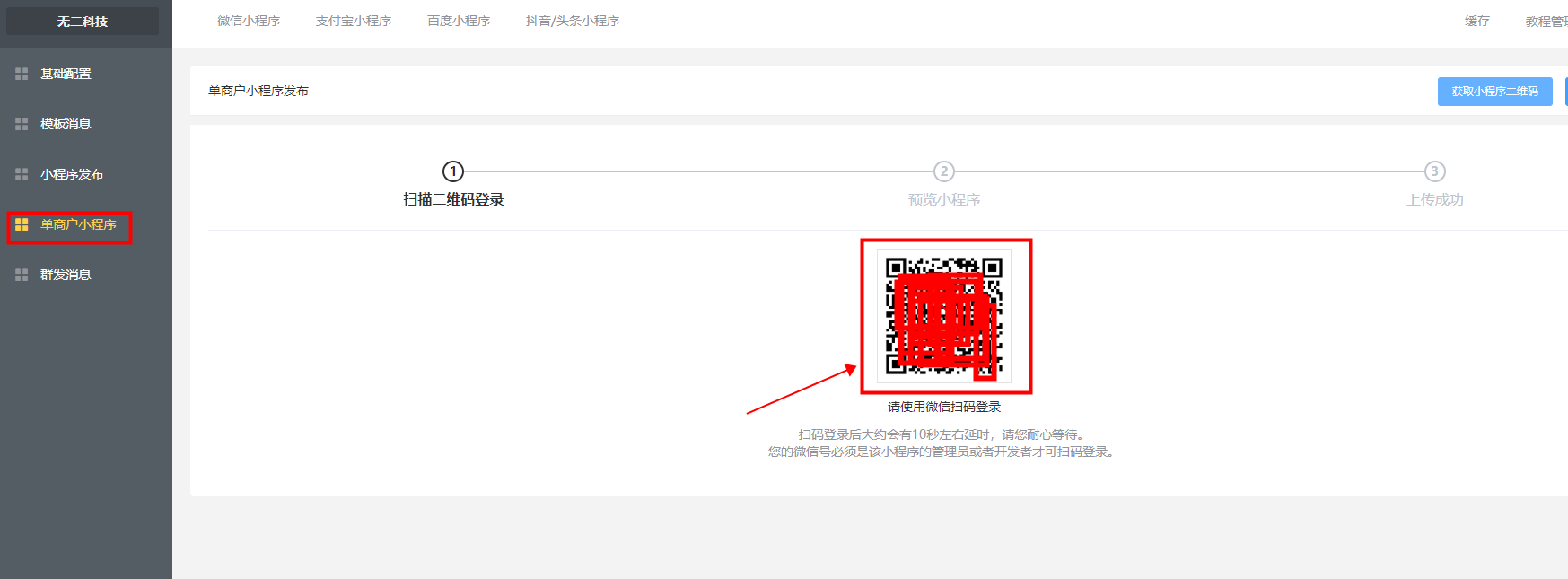Switch to 支付宝小程序 tab
The height and width of the screenshot is (579, 1568).
click(x=354, y=21)
